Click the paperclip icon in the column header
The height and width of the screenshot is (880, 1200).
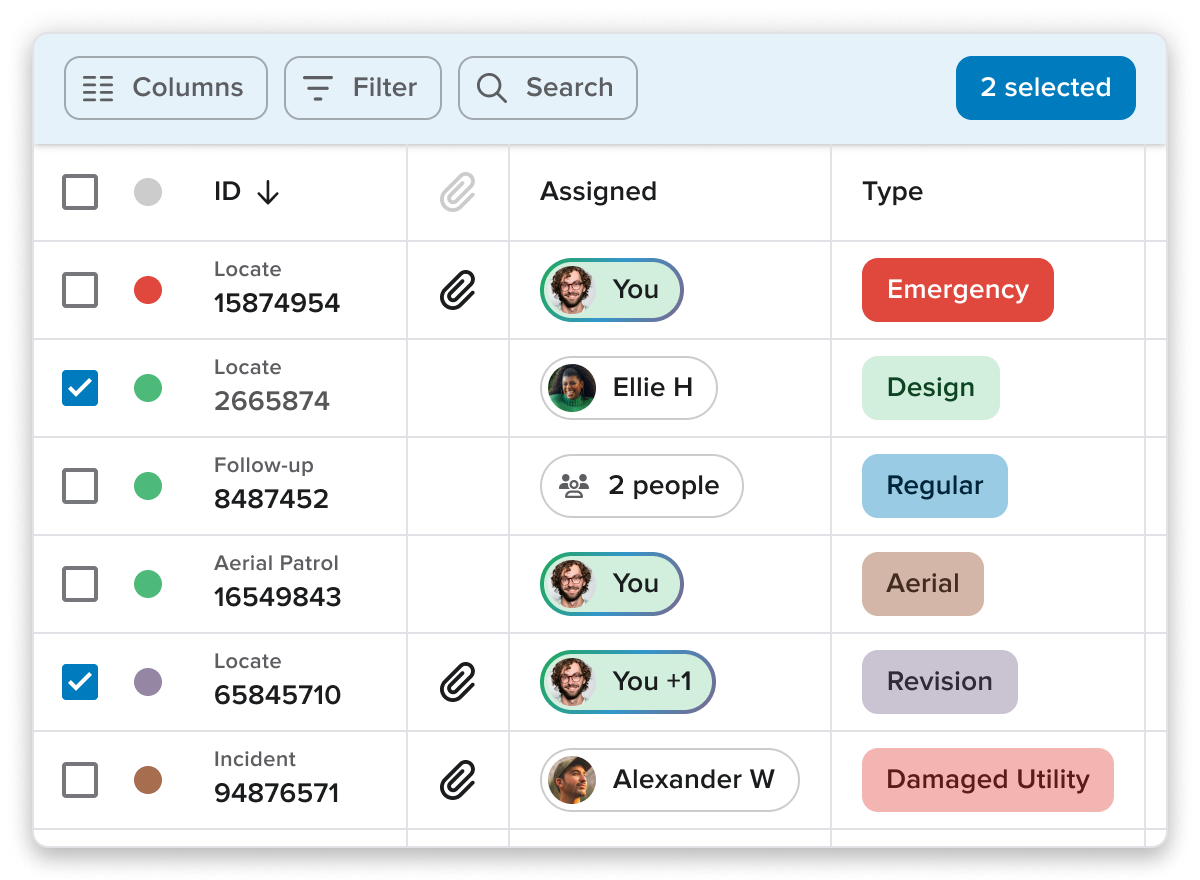pyautogui.click(x=457, y=192)
